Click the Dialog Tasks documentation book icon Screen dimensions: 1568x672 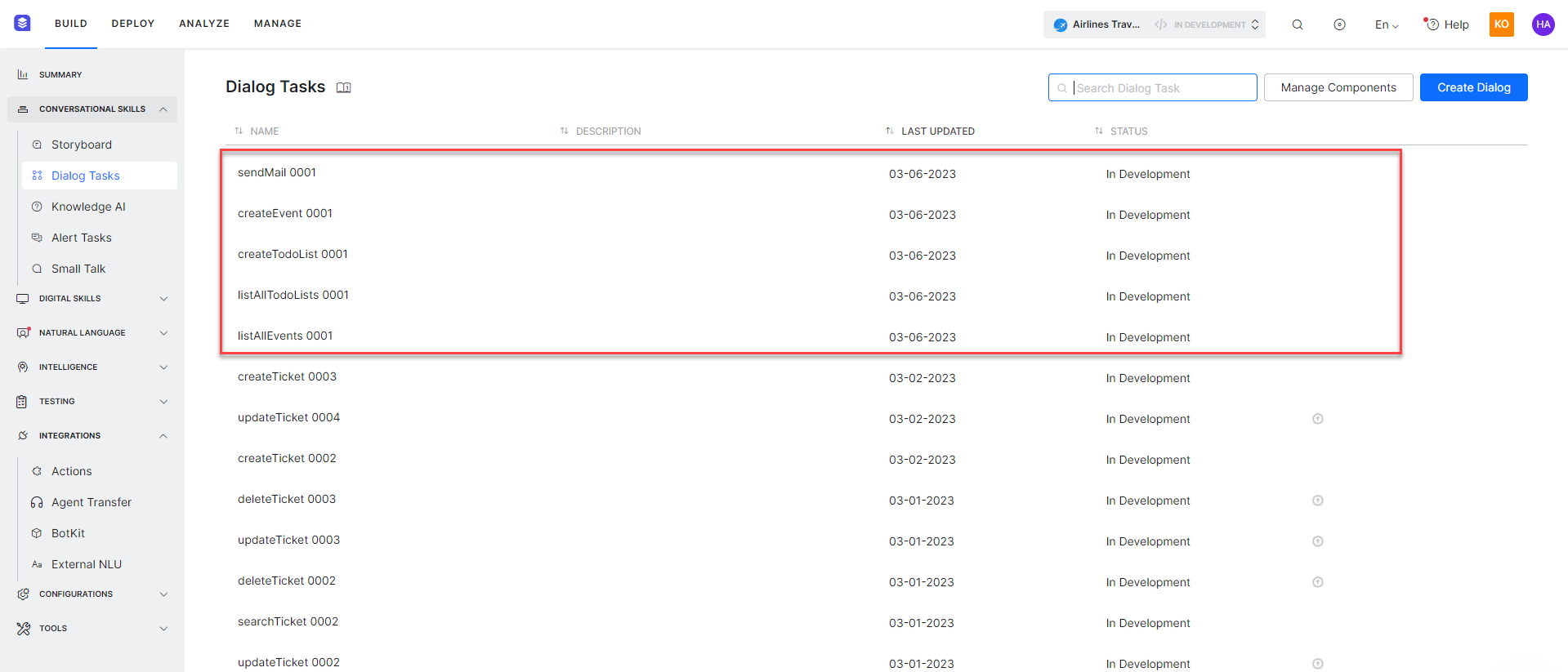[344, 88]
